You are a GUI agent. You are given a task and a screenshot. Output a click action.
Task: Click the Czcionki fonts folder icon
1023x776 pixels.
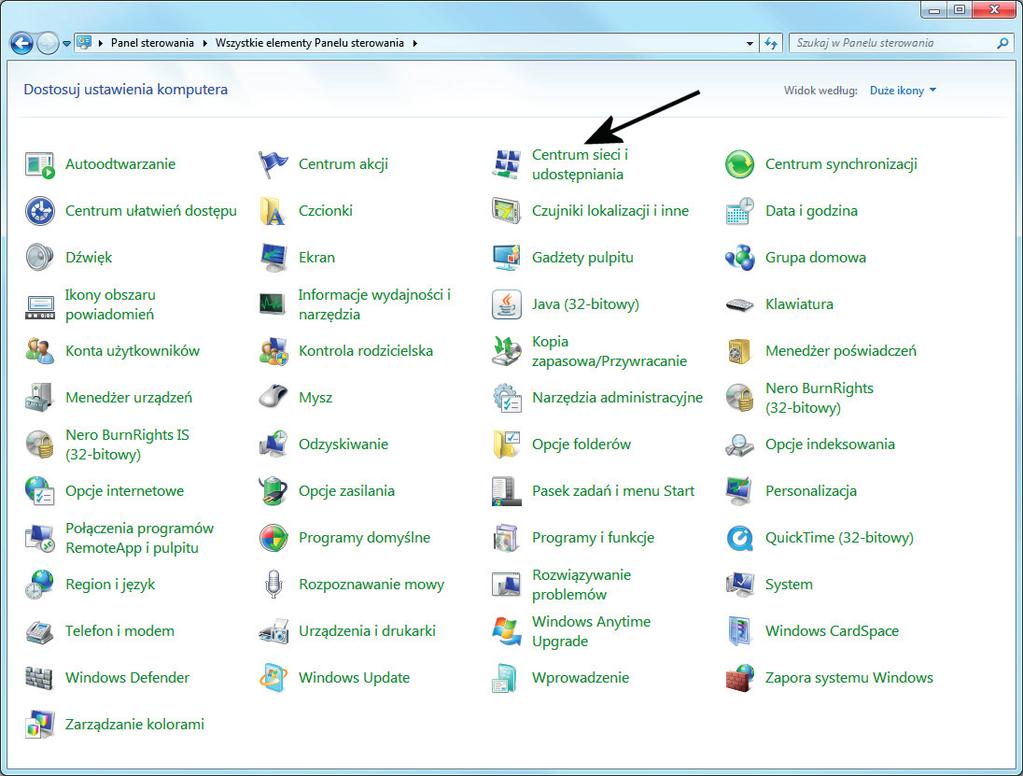click(x=273, y=211)
